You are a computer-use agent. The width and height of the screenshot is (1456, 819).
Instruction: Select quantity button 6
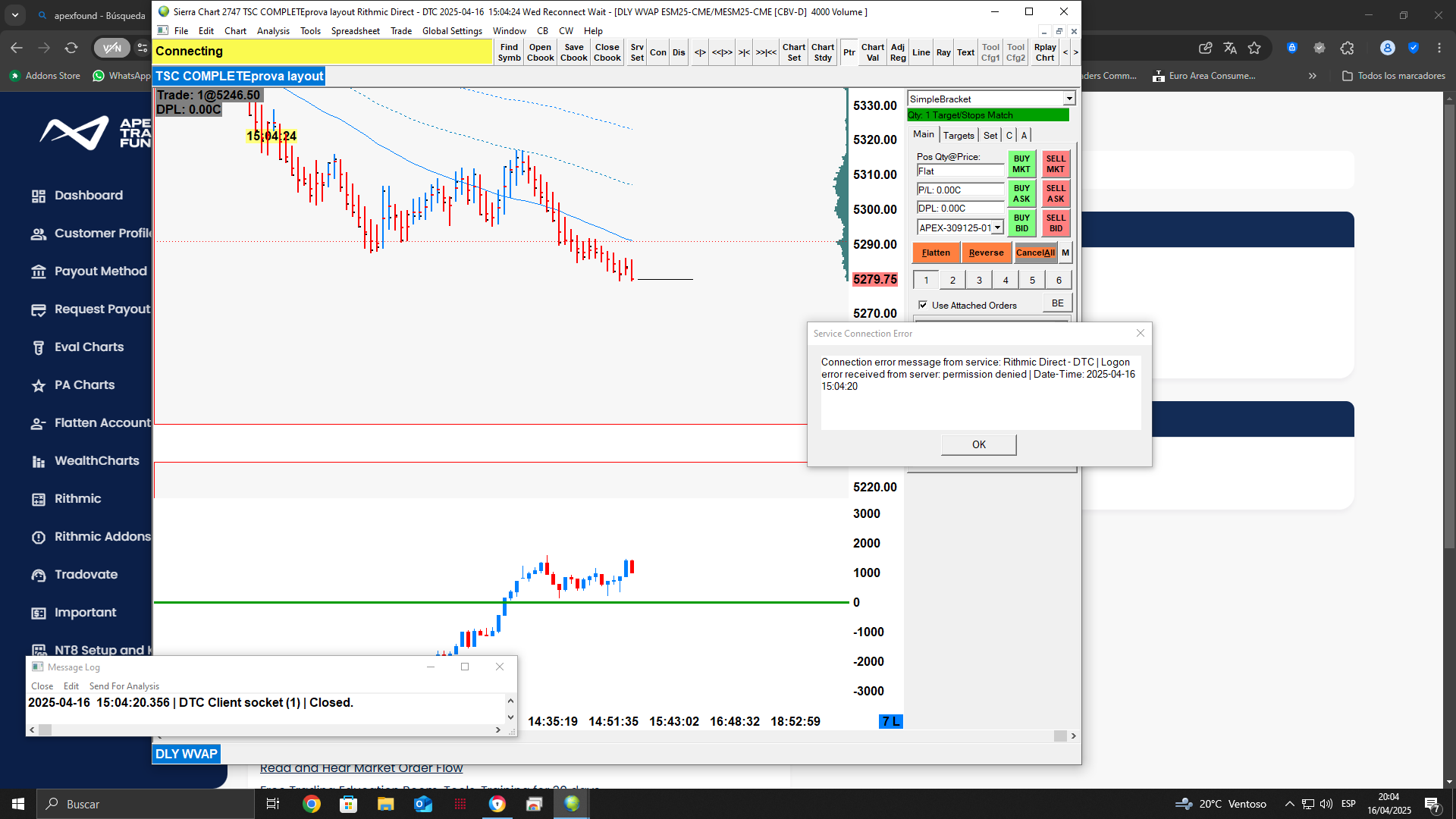[1059, 280]
